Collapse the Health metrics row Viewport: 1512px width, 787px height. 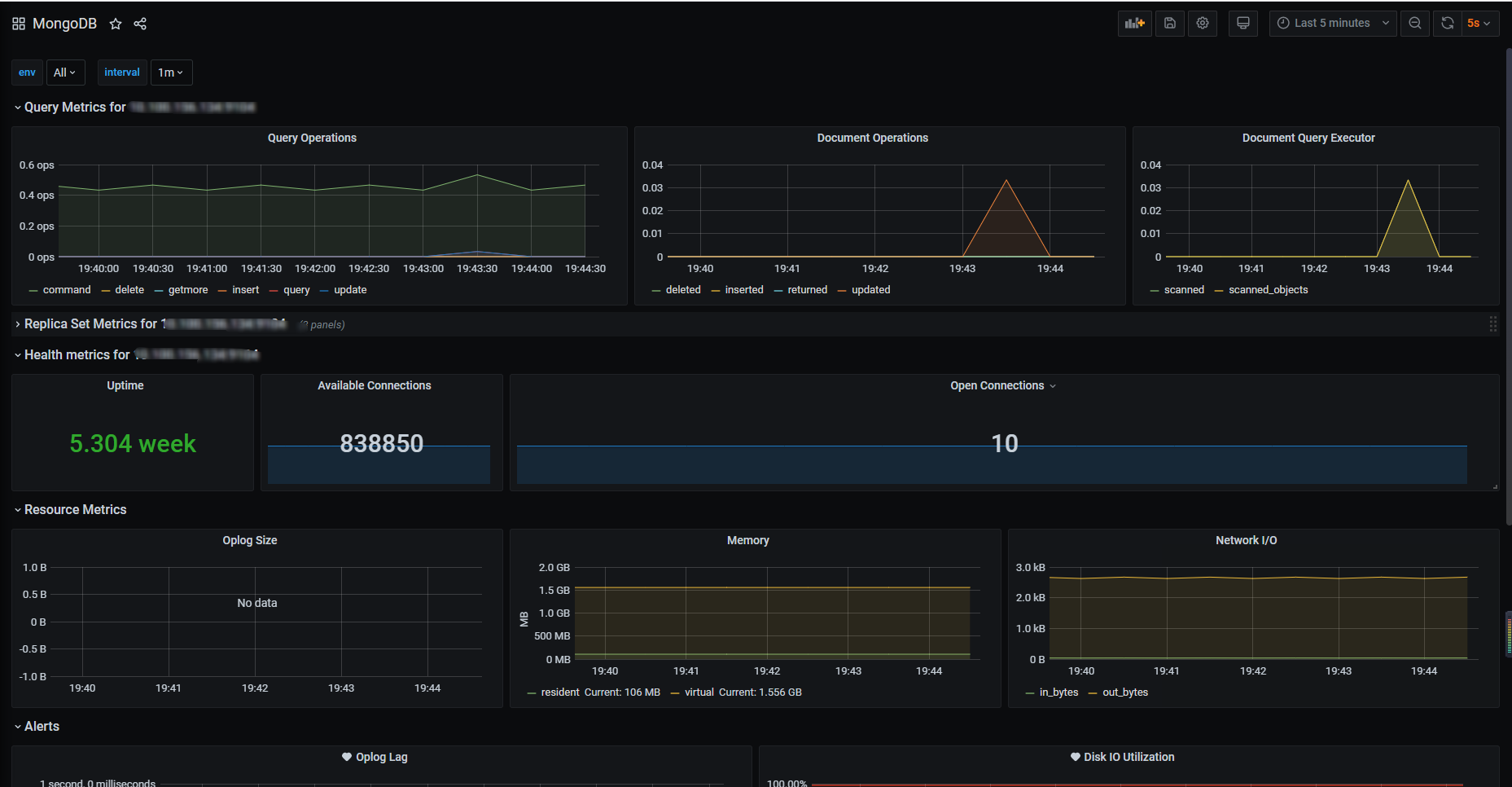click(18, 355)
